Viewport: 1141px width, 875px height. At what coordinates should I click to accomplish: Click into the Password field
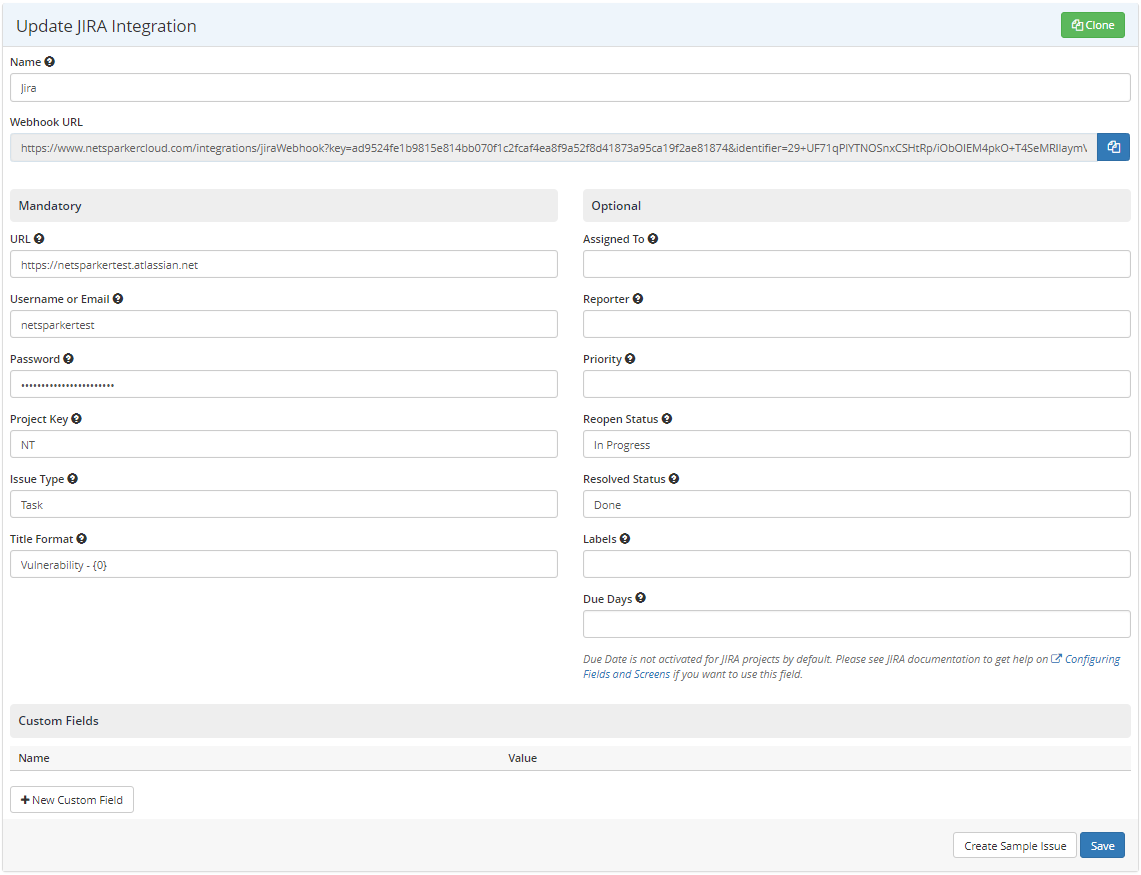(x=284, y=384)
